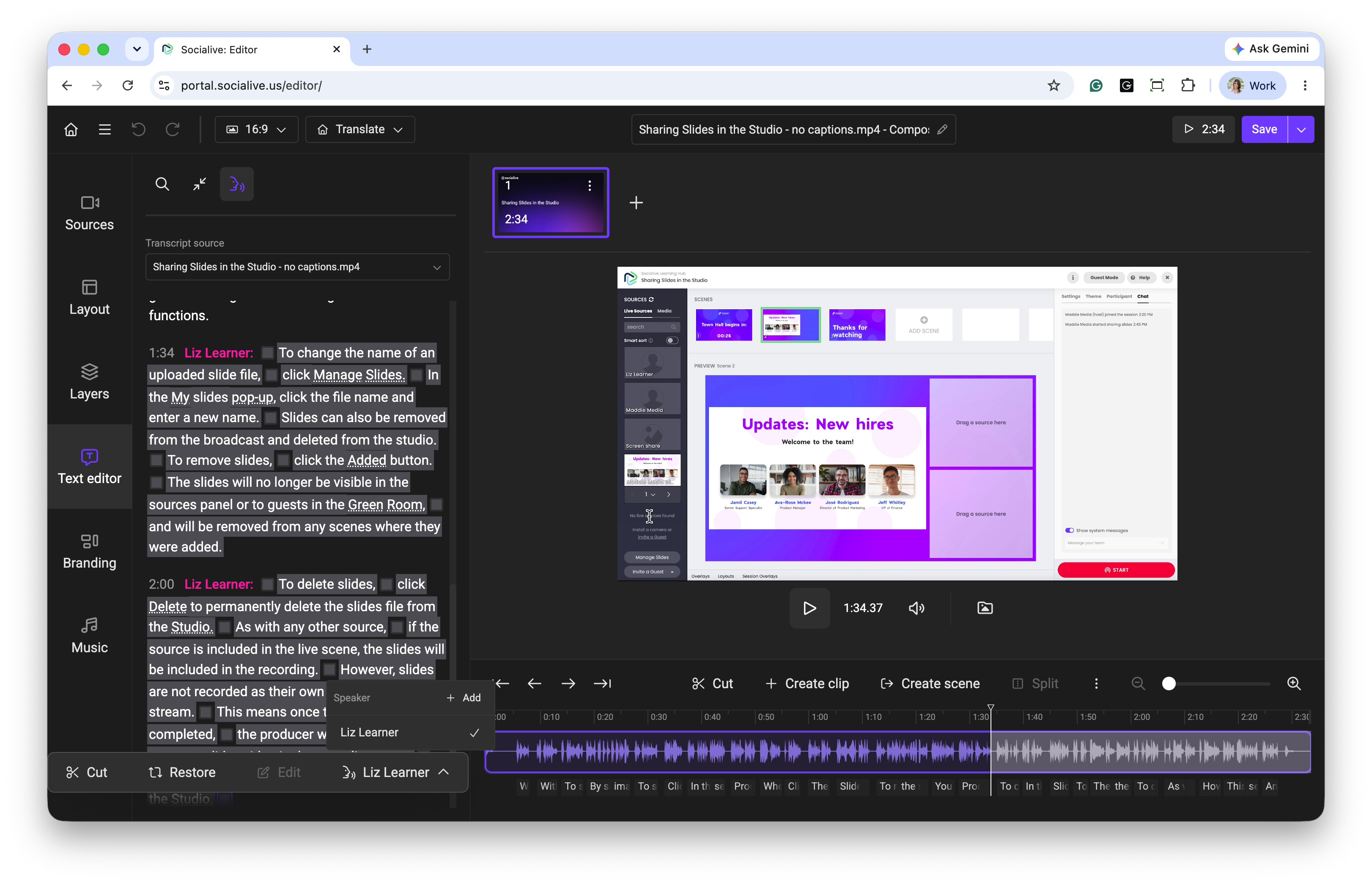
Task: Click the pause marker before "To delete slides"
Action: (x=267, y=585)
